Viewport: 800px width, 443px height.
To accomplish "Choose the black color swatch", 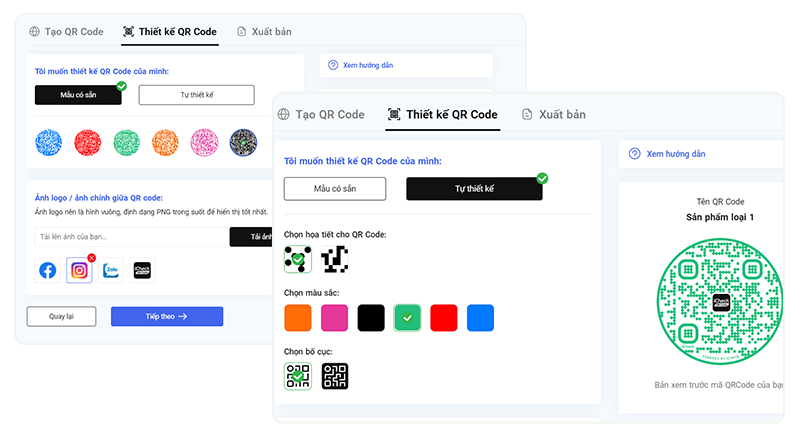I will [371, 318].
